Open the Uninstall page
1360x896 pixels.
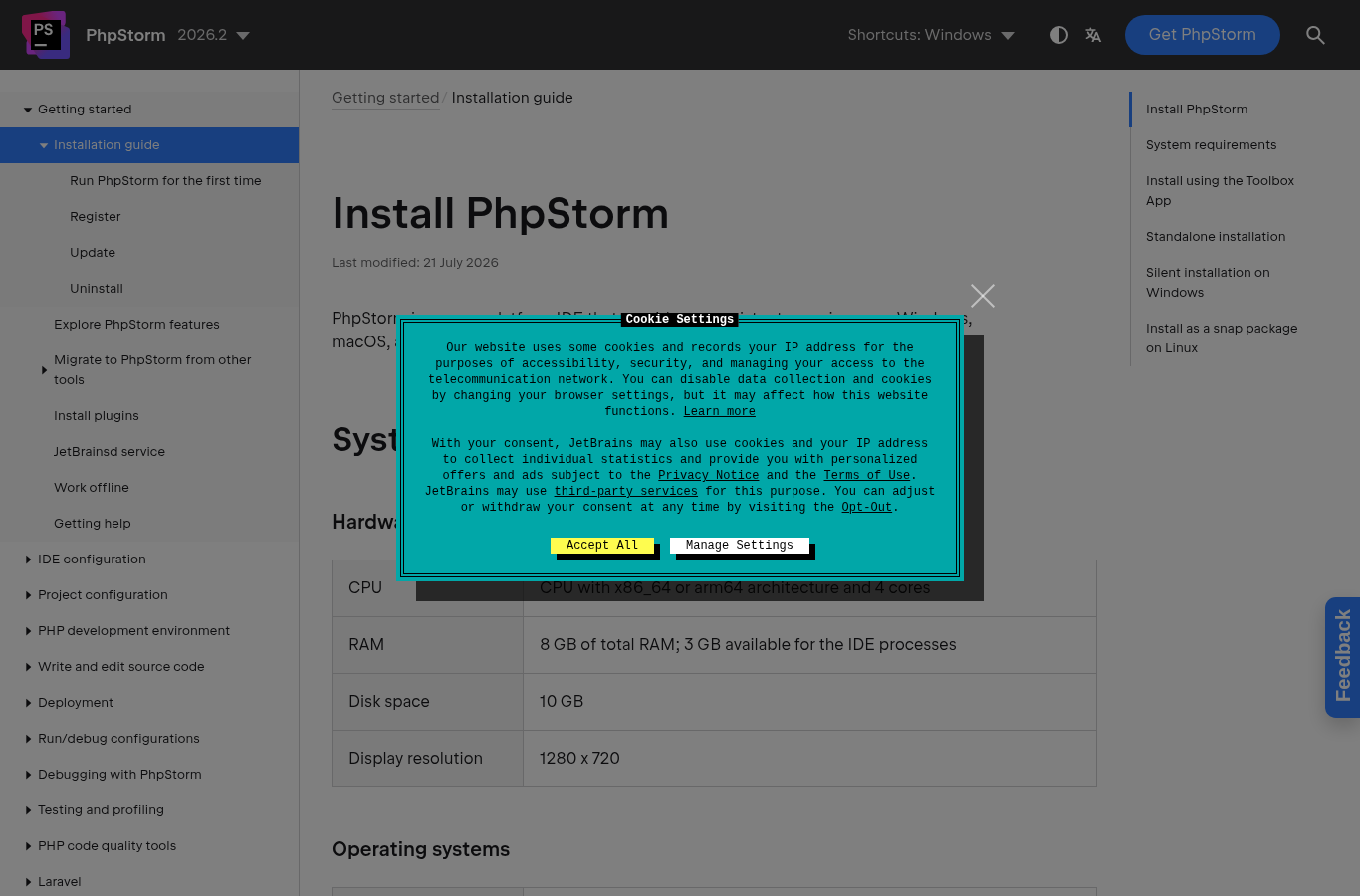click(x=97, y=289)
